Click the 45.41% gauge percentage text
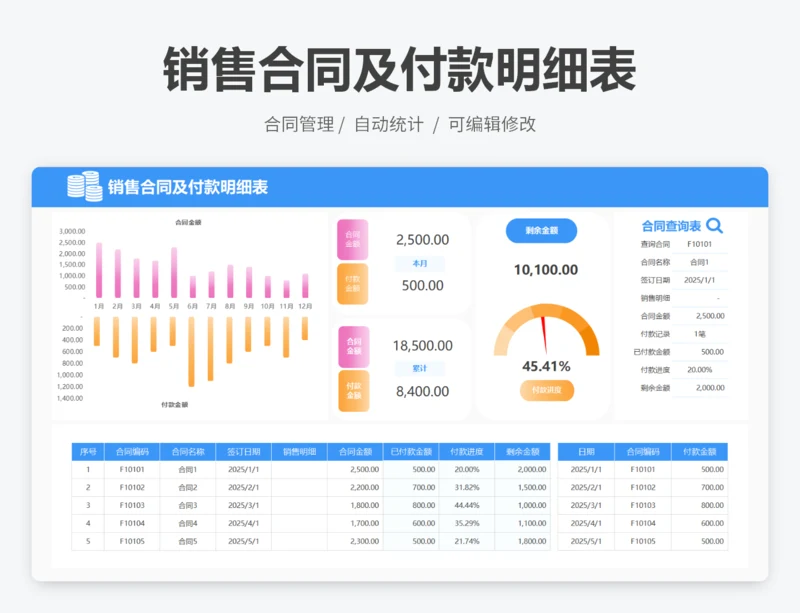Screen dimensions: 800x613 click(x=546, y=366)
